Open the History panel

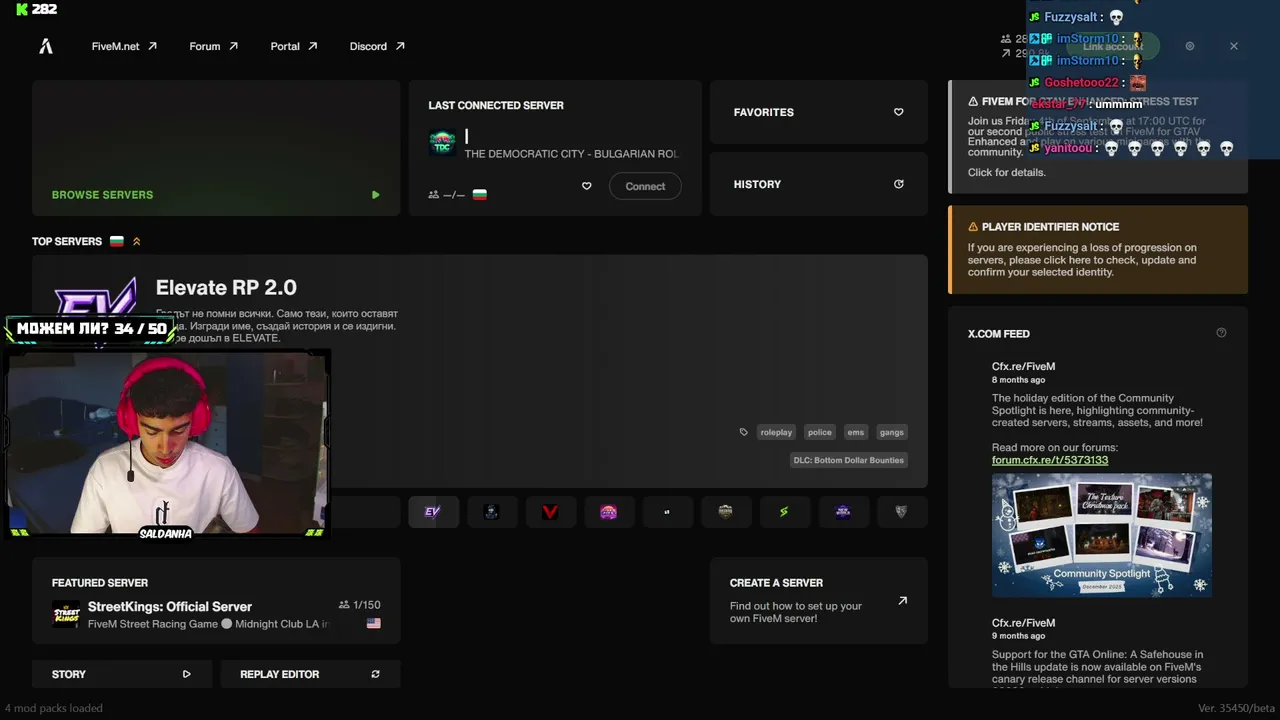pyautogui.click(x=819, y=184)
